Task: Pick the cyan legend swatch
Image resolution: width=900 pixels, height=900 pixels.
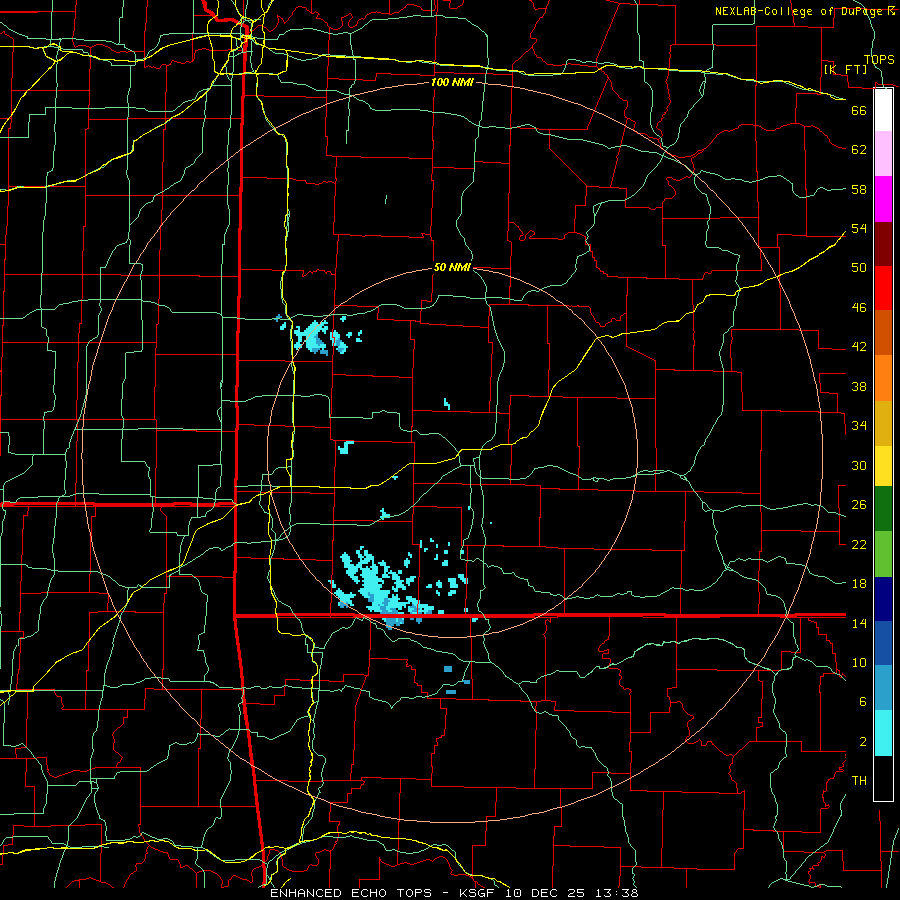Action: point(883,733)
